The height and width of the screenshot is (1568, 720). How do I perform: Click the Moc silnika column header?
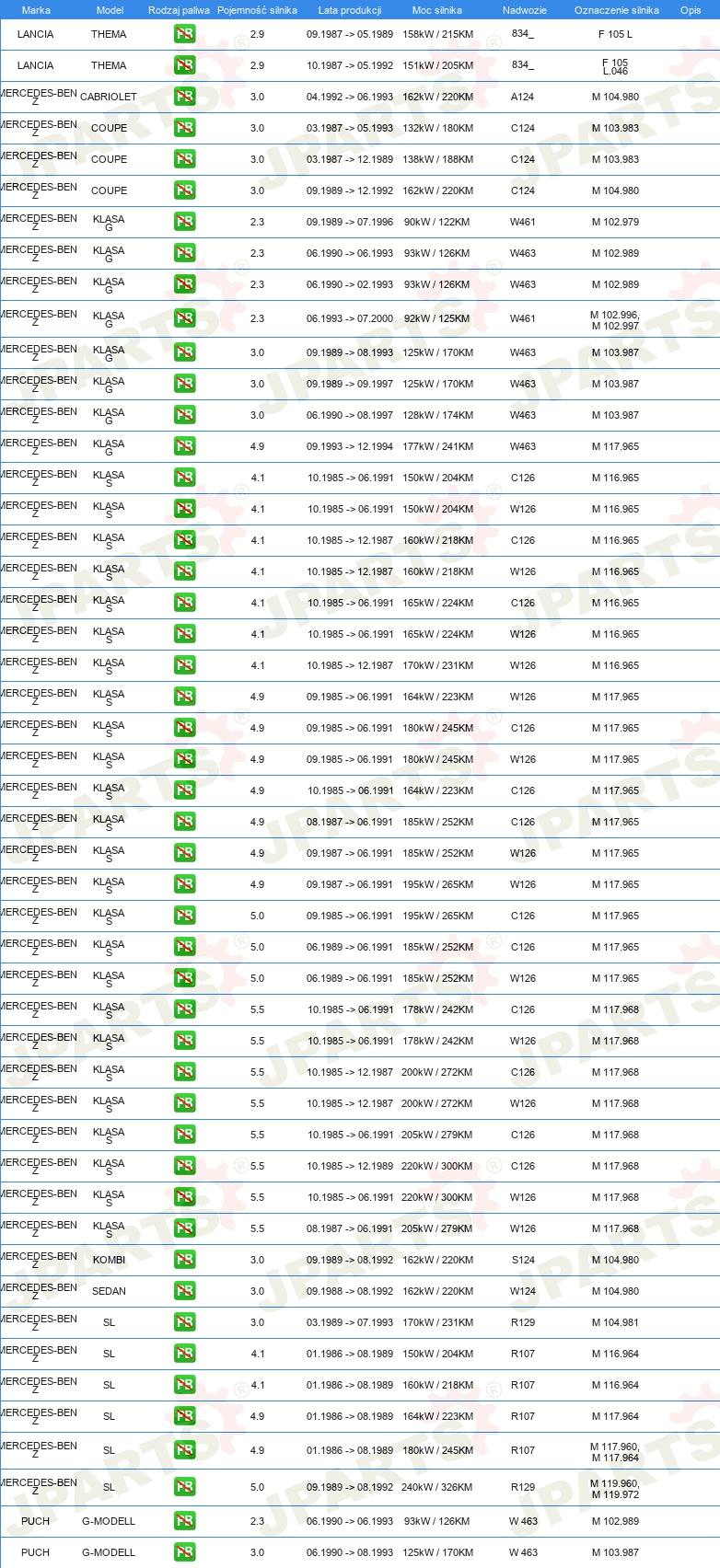(x=437, y=10)
